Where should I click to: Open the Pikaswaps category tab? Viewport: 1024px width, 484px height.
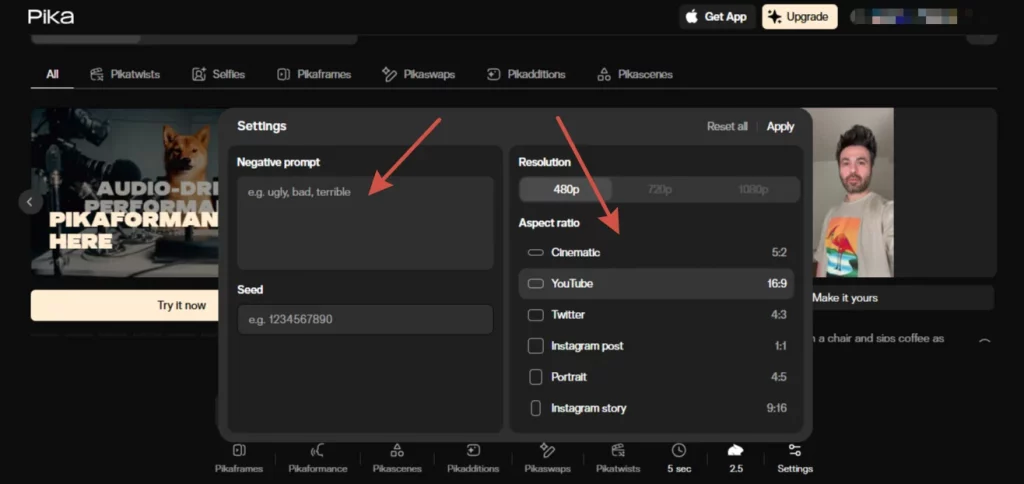coord(423,74)
